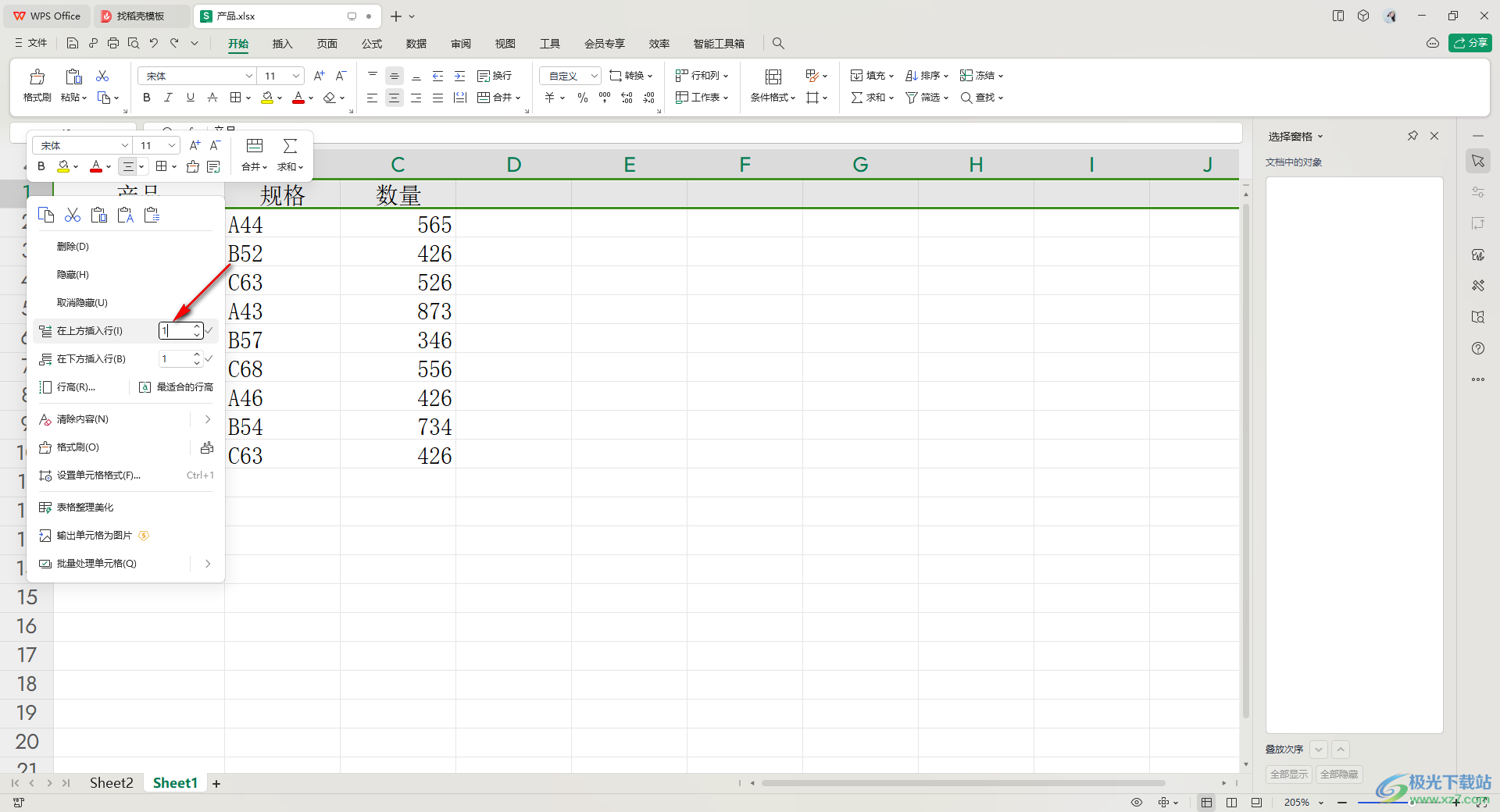Image resolution: width=1500 pixels, height=812 pixels.
Task: Click the insert-rows-below count input field
Action: tap(176, 359)
